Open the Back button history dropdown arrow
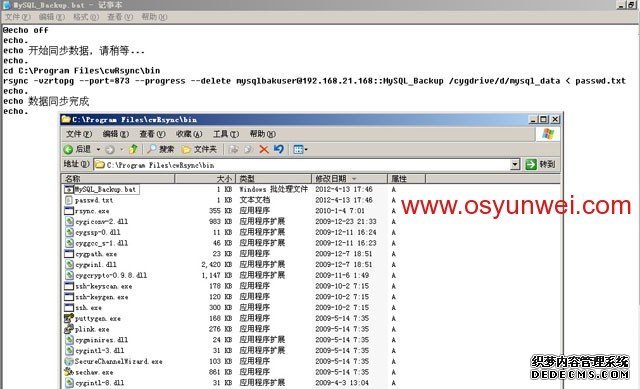Screen dimensions: 640x389 [98, 149]
